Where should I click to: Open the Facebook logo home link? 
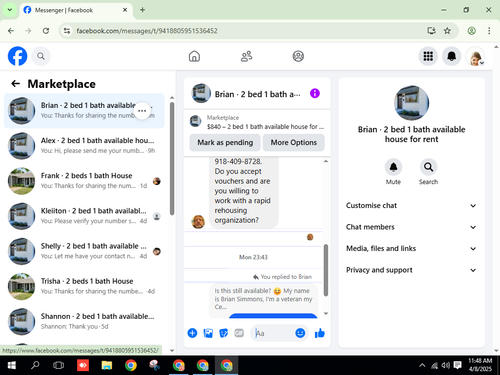coord(17,56)
